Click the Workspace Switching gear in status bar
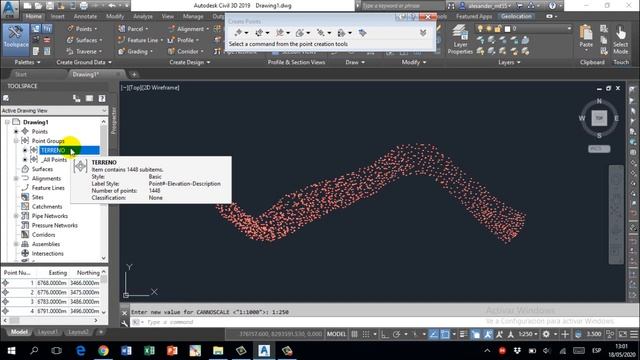640x360 pixels. 546,334
